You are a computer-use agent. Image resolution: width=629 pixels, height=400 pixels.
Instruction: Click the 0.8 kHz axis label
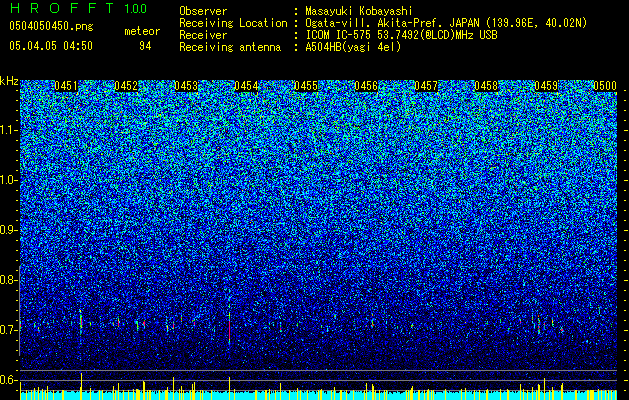9,280
